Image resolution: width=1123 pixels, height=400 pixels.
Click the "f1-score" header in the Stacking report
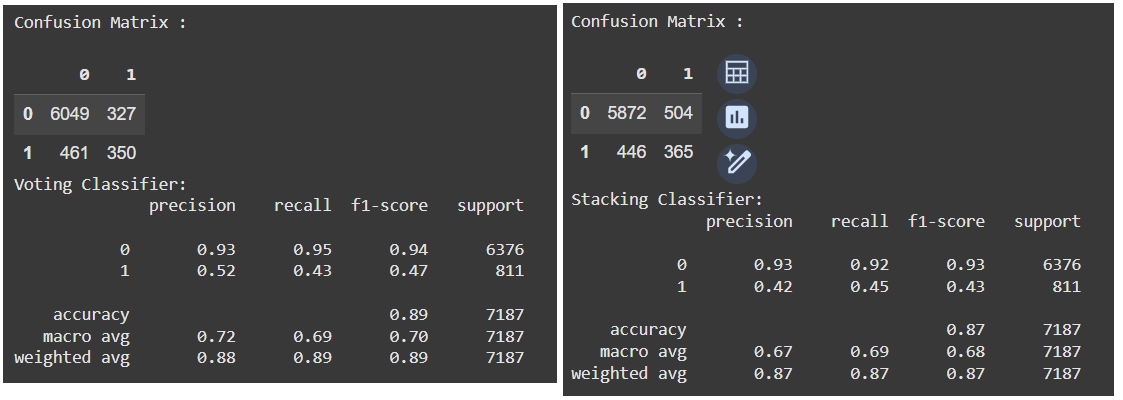[946, 221]
